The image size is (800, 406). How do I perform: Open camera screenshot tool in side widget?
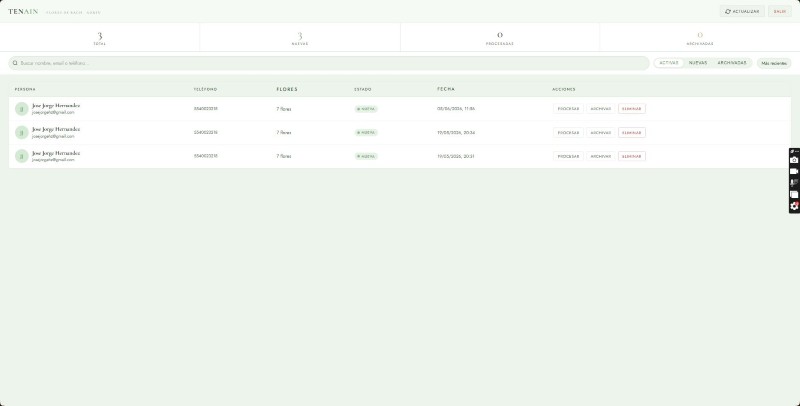[794, 160]
